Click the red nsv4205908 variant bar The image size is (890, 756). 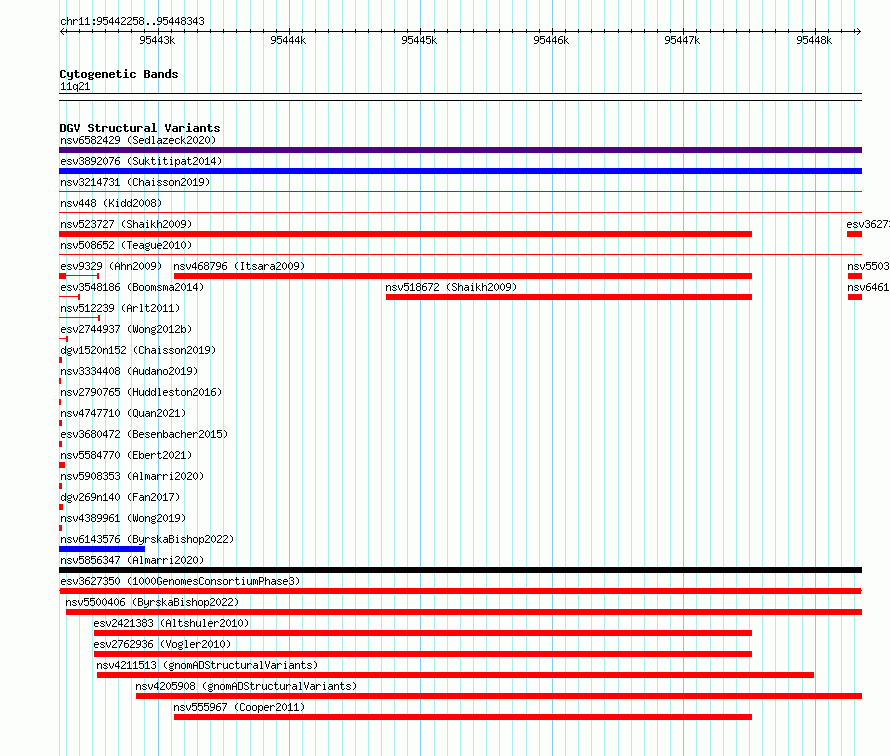coord(499,696)
